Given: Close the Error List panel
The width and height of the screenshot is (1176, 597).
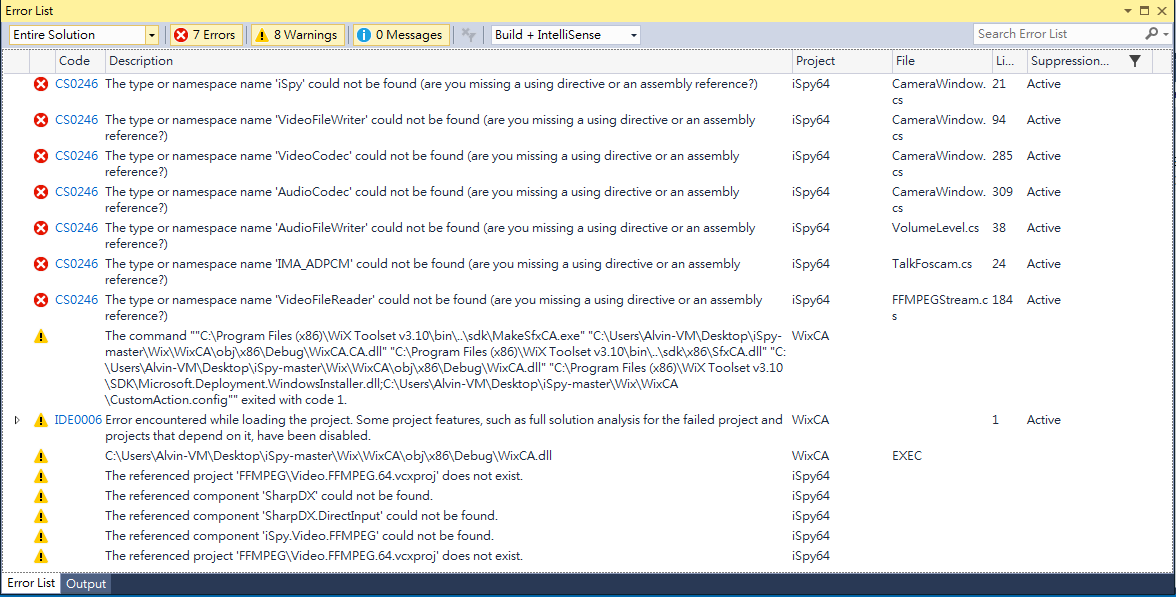Looking at the screenshot, I should coord(1161,10).
